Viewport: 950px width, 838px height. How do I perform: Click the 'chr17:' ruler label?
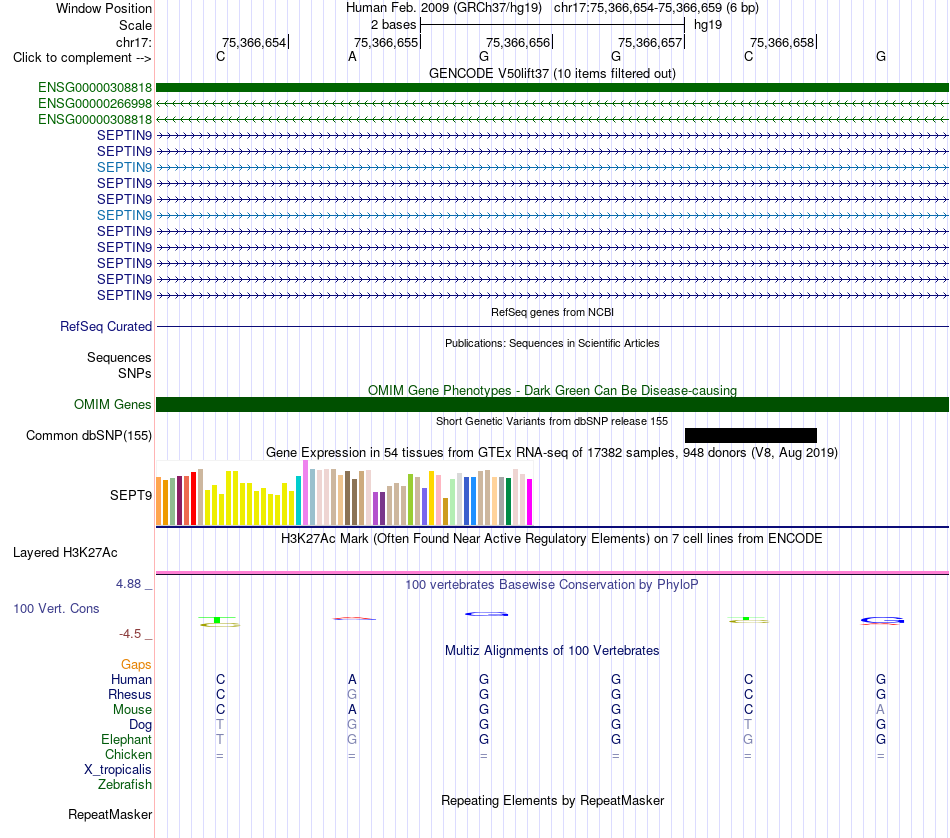(x=133, y=42)
